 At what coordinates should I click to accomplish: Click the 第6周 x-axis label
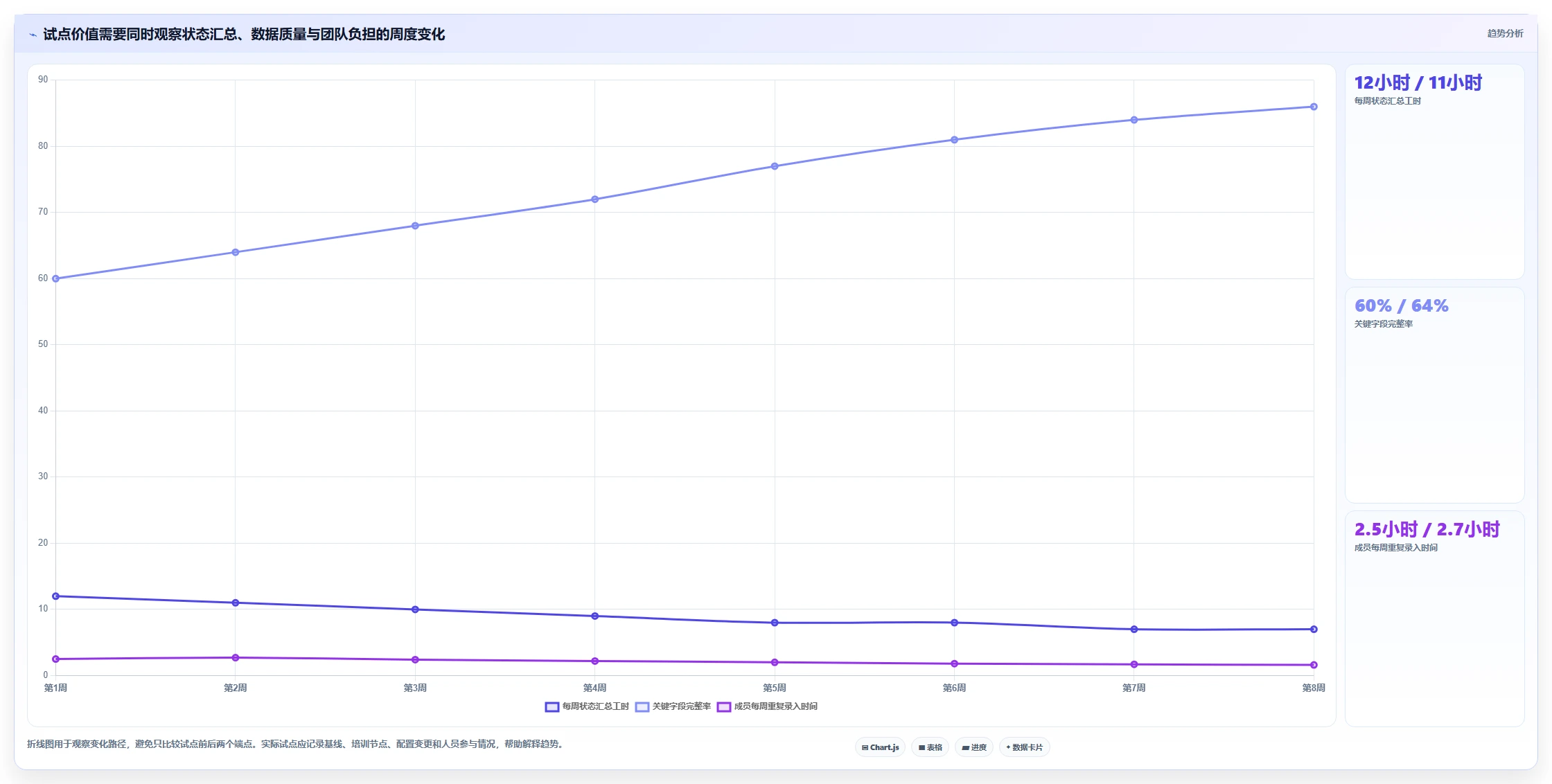pos(955,688)
